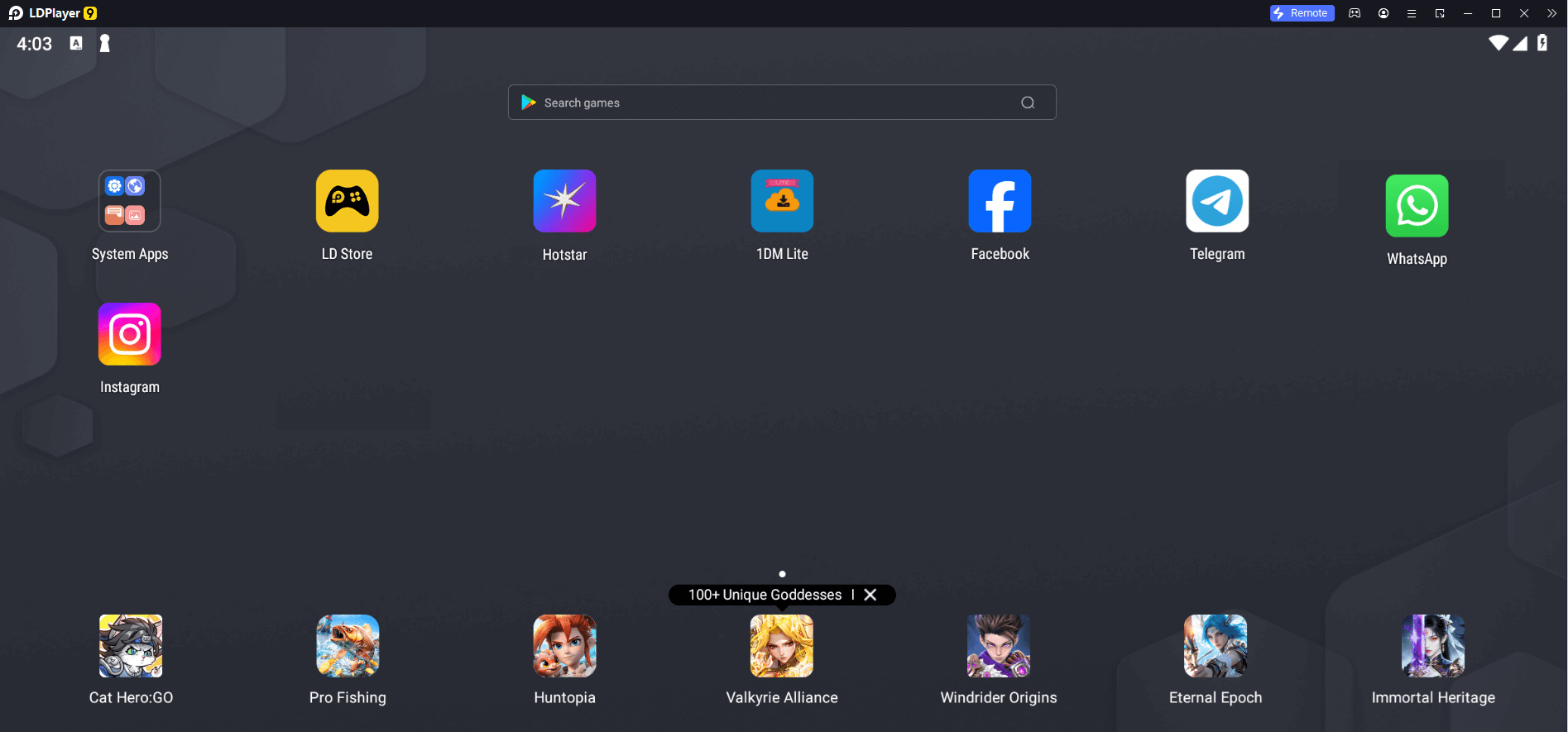This screenshot has height=732, width=1568.
Task: Click the keyboard input indicator icon
Action: (x=76, y=43)
